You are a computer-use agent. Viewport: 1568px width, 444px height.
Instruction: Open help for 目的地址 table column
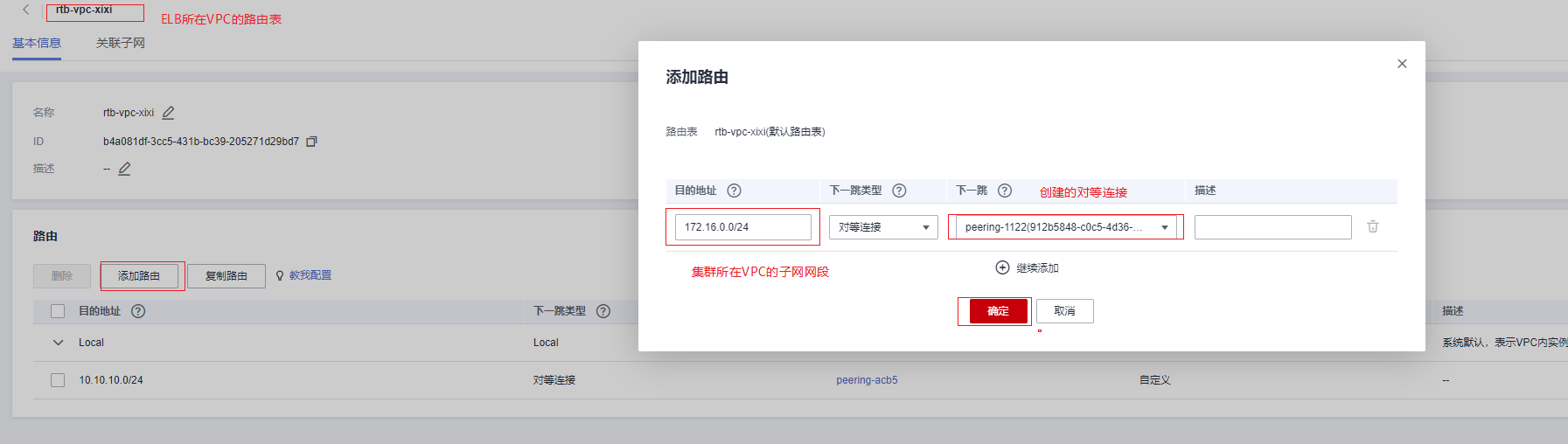point(138,311)
